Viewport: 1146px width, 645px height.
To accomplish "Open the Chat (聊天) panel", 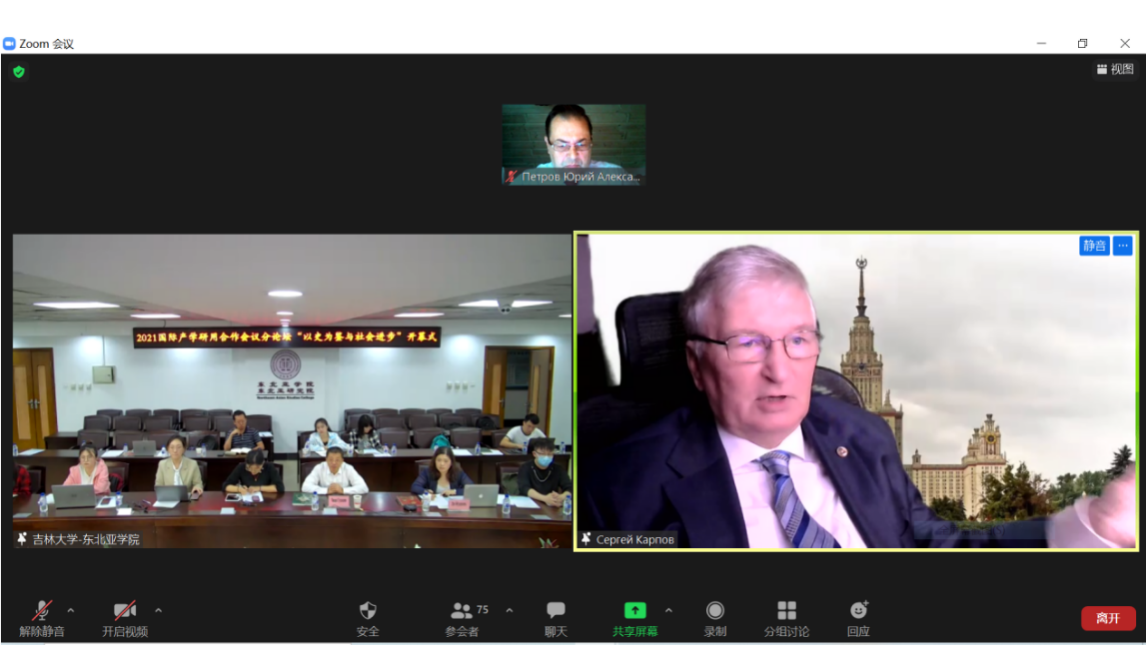I will pyautogui.click(x=556, y=611).
